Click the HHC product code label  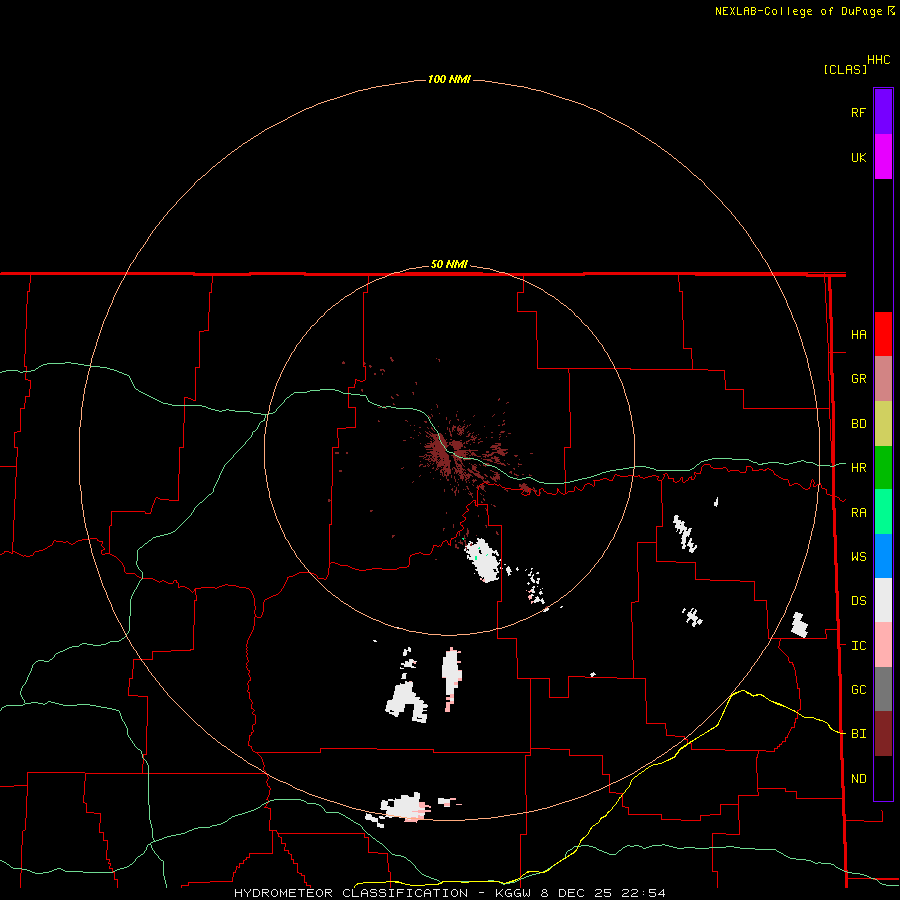(879, 60)
